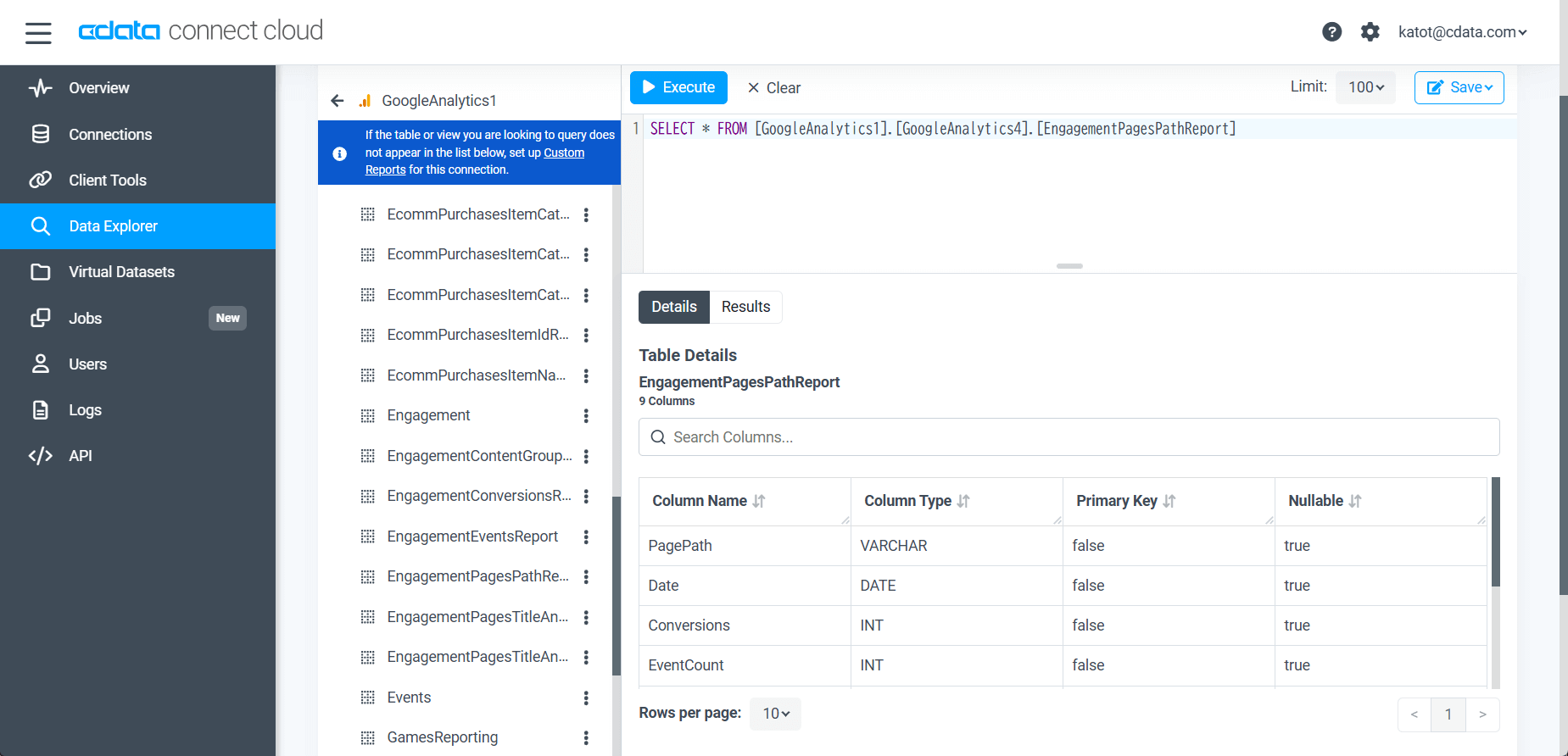Open options menu for Engagement table

(586, 416)
